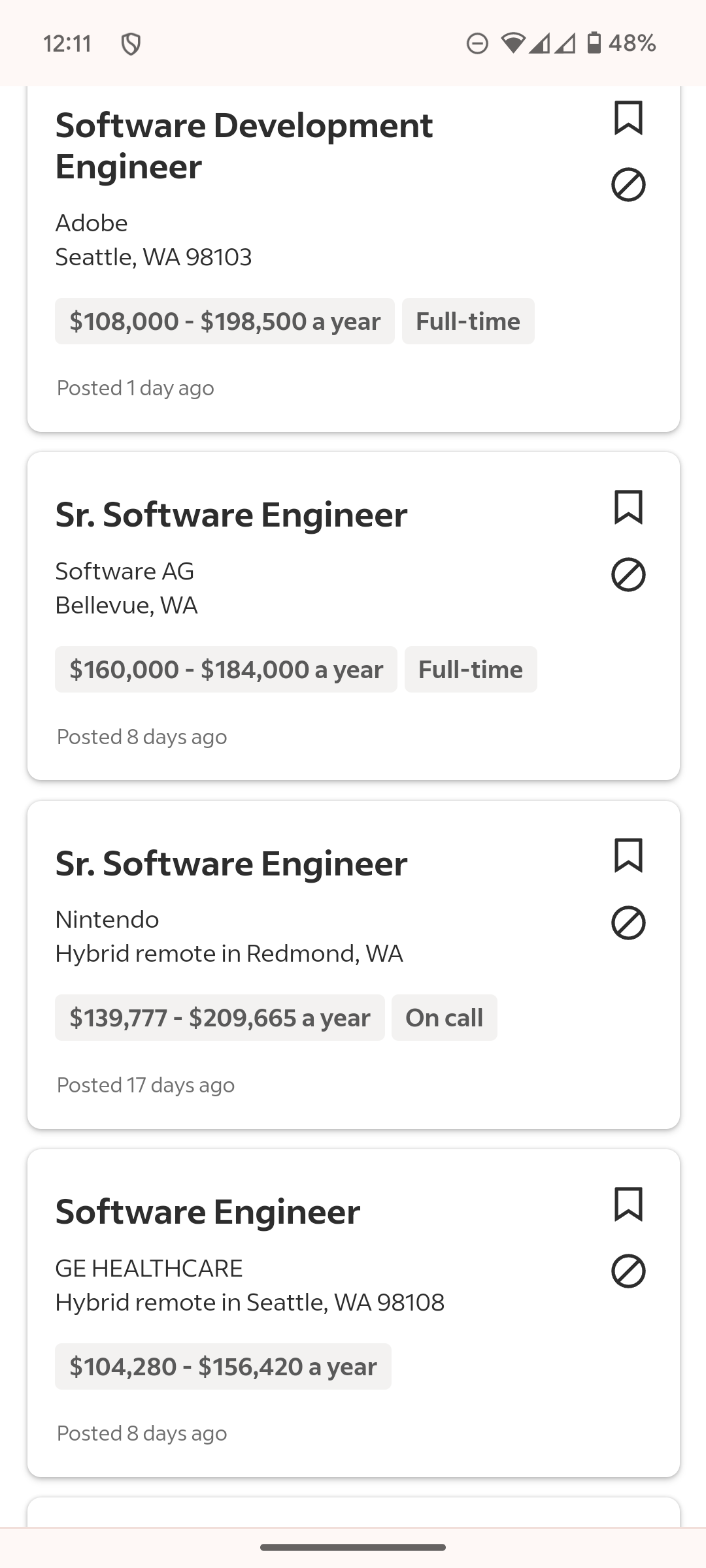Image resolution: width=706 pixels, height=1568 pixels.
Task: Open Sr. Software Engineer at Nintendo
Action: (231, 863)
